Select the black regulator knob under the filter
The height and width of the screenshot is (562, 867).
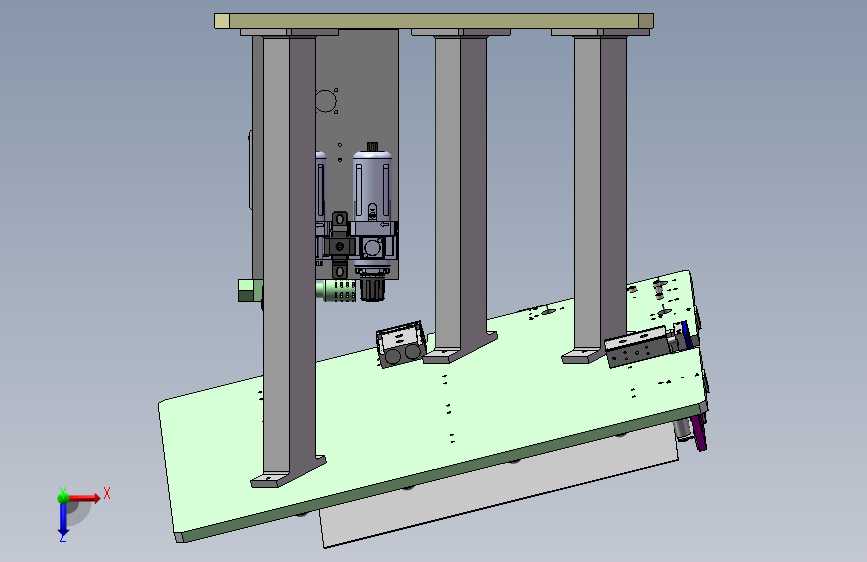(372, 289)
